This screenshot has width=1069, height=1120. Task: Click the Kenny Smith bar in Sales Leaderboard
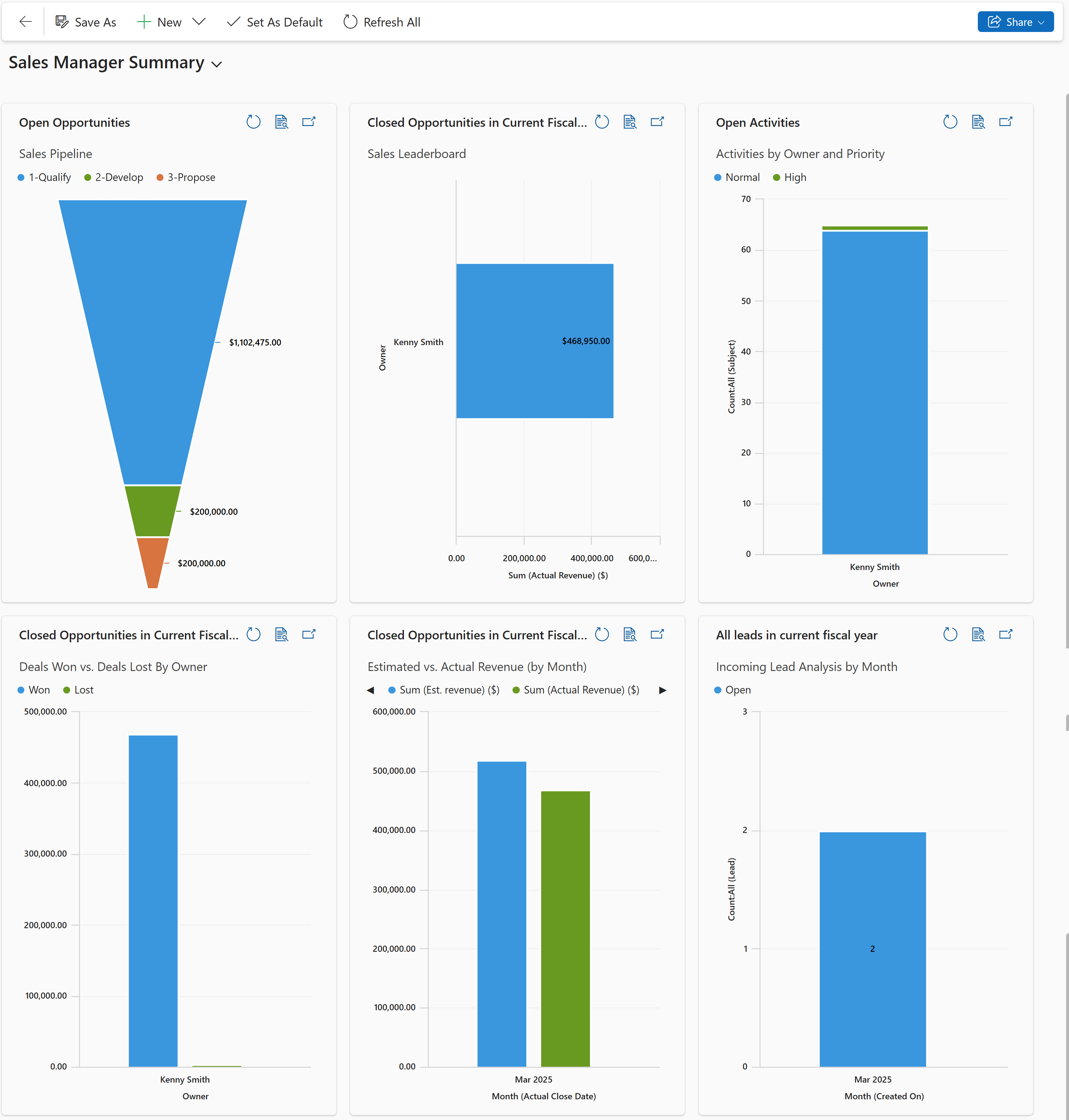click(x=535, y=340)
